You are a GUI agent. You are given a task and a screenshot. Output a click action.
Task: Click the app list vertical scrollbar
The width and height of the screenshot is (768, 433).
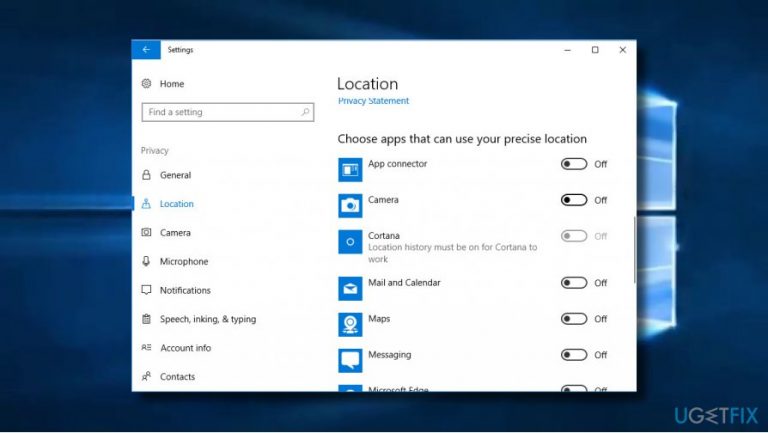(635, 250)
